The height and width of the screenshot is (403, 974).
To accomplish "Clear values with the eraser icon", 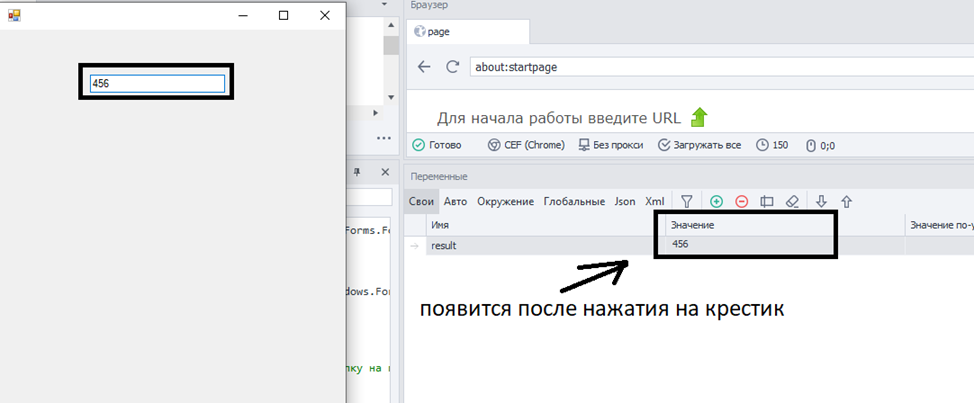I will point(792,201).
